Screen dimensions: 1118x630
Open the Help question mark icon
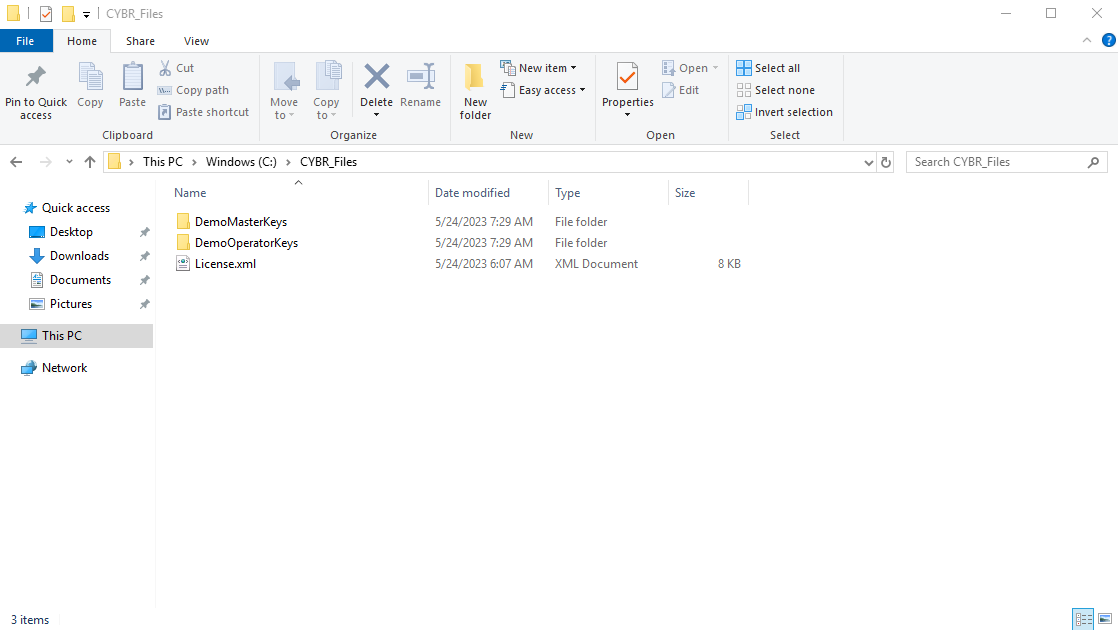click(1109, 41)
